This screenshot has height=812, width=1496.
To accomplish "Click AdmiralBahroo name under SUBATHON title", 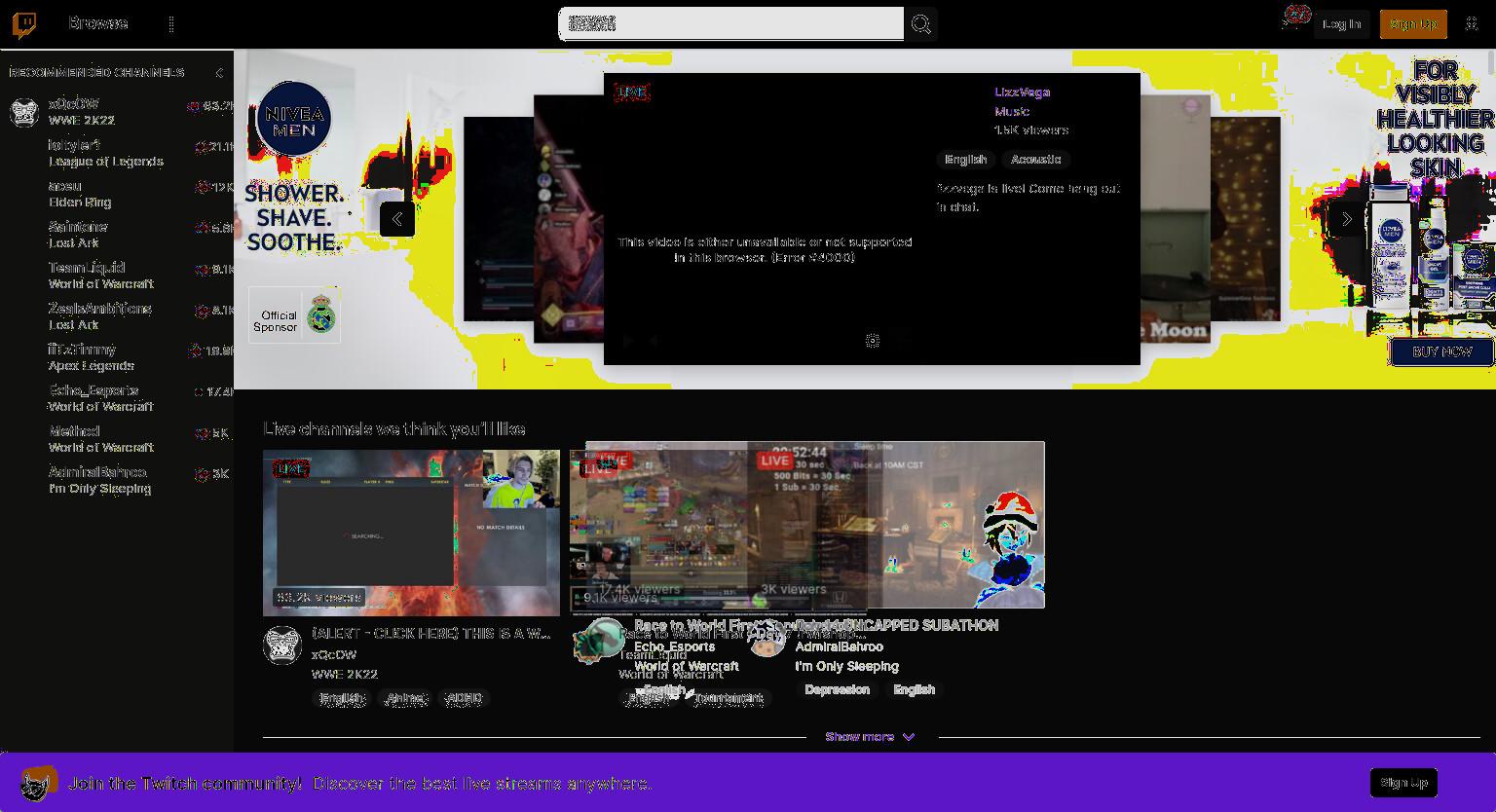I will pos(840,646).
